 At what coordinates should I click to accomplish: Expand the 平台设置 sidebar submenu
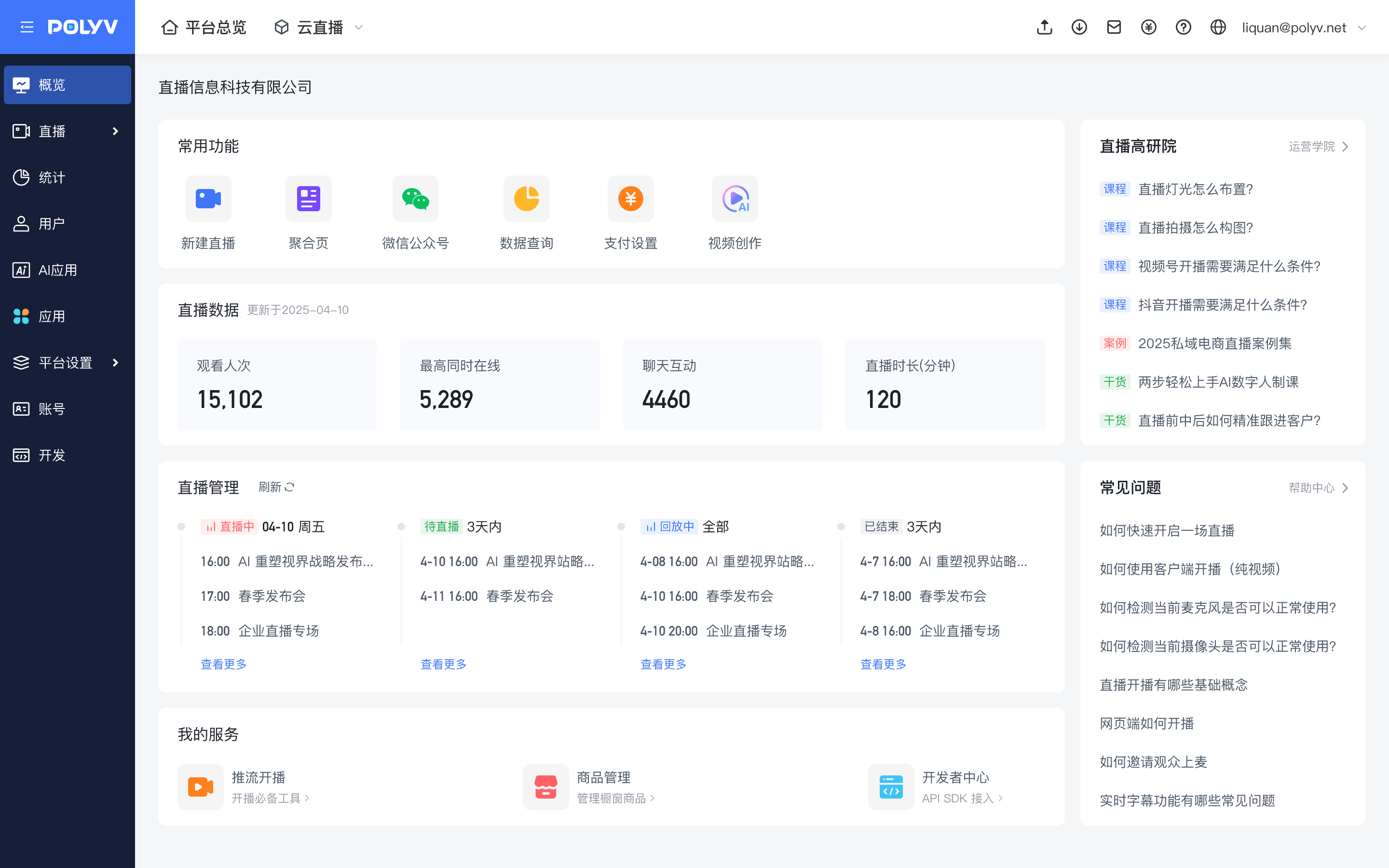click(67, 363)
